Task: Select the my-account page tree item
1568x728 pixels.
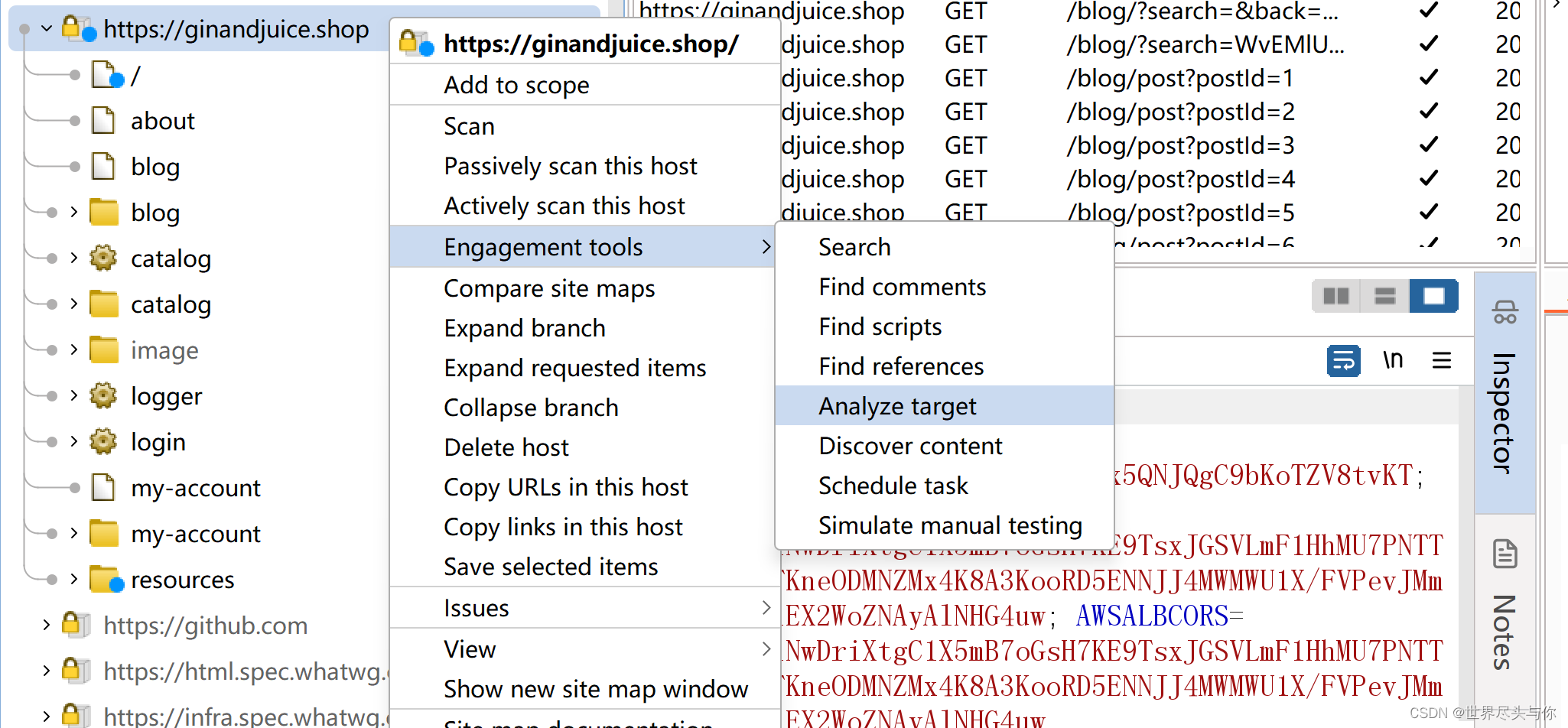Action: pyautogui.click(x=195, y=488)
